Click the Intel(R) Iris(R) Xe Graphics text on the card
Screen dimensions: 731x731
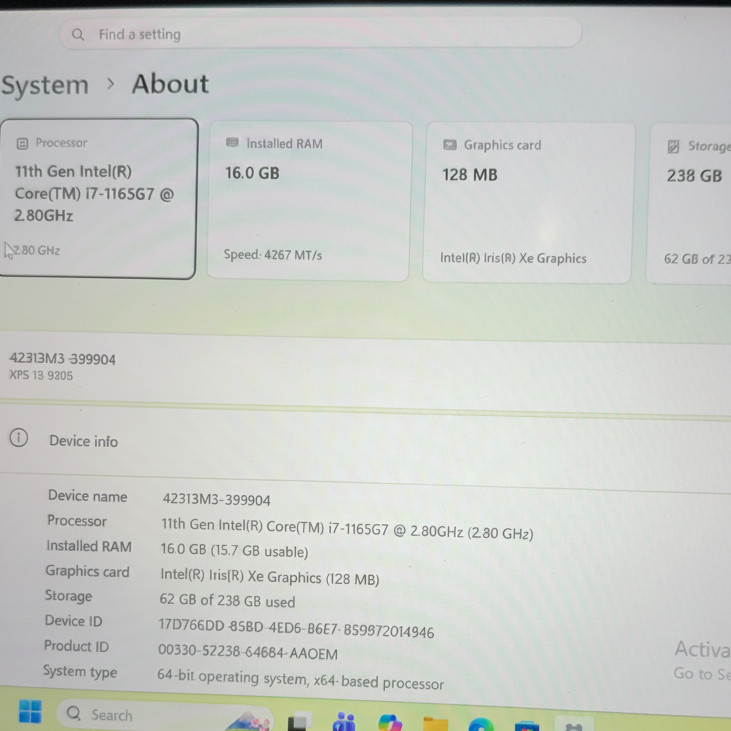[x=513, y=258]
